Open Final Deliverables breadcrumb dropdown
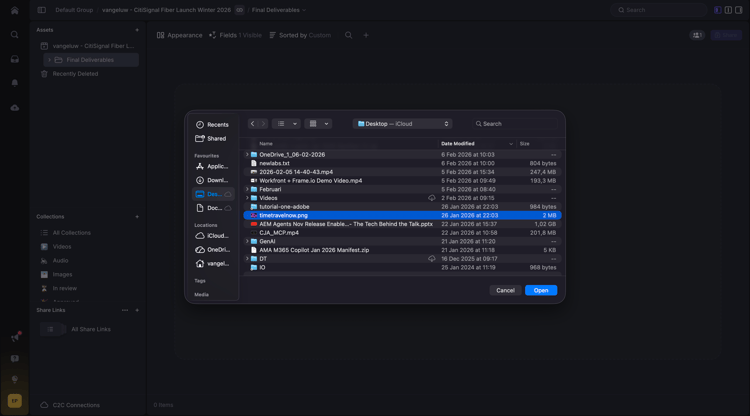 (x=279, y=10)
